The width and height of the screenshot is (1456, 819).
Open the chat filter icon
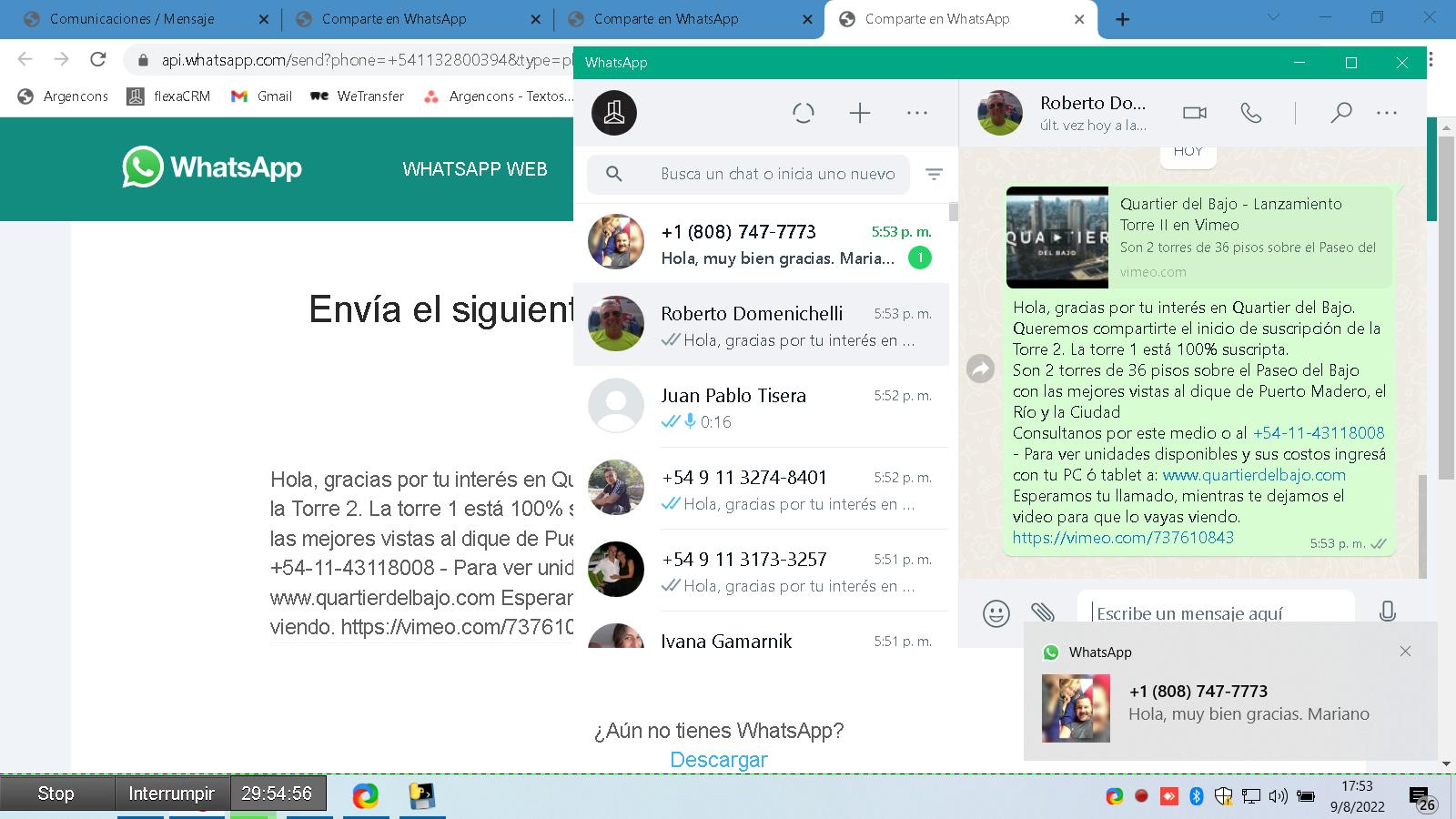coord(934,174)
